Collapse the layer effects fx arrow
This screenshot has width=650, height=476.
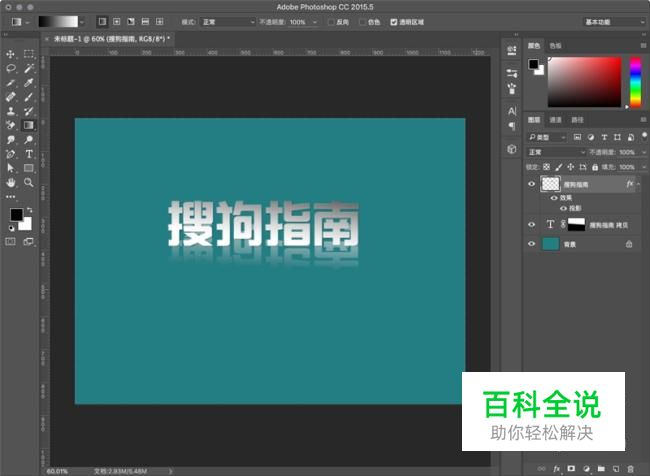[x=638, y=184]
